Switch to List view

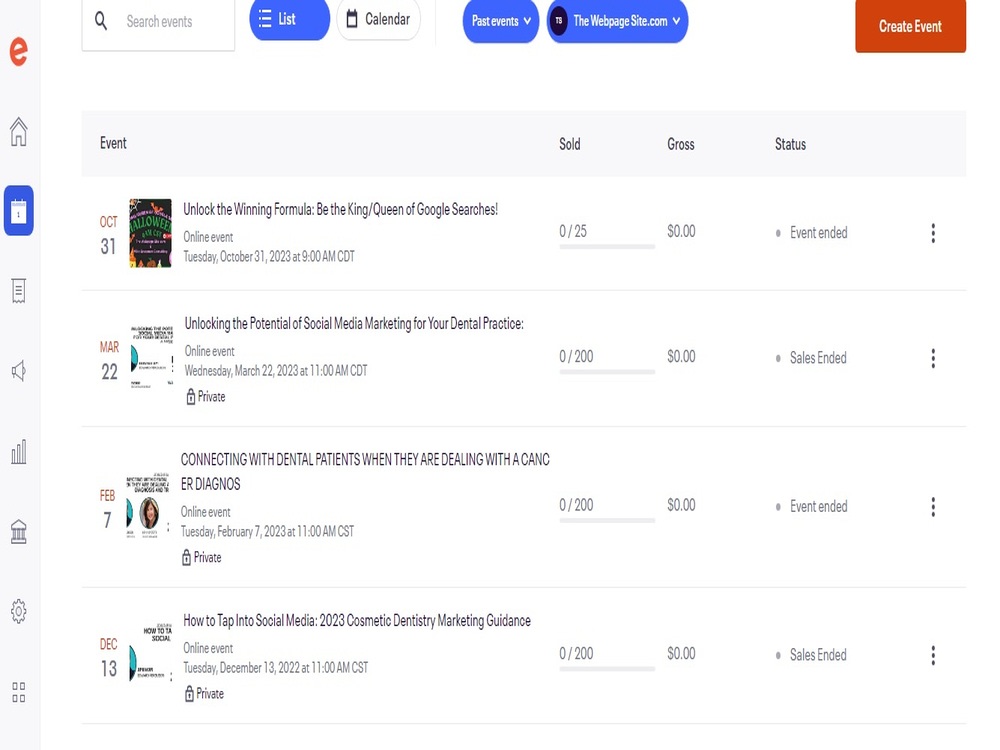tap(290, 19)
